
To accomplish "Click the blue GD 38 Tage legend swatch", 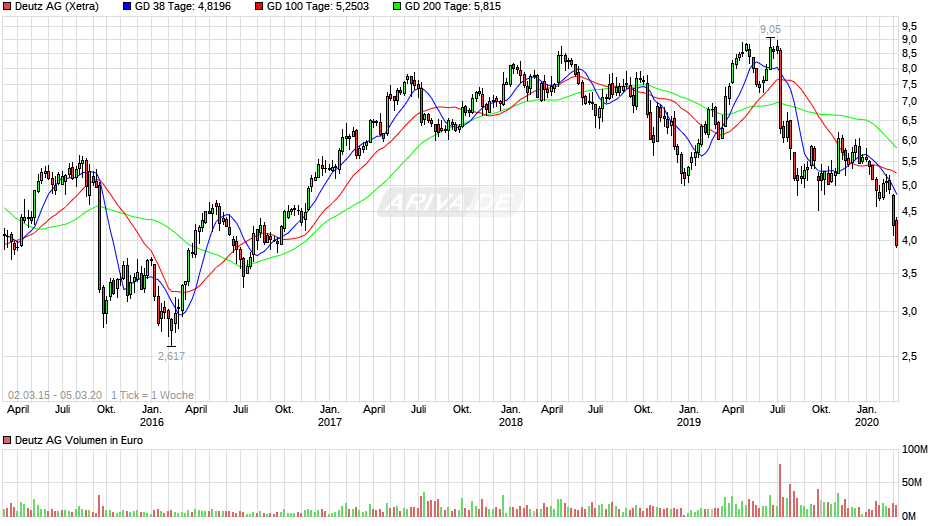I will tap(126, 7).
